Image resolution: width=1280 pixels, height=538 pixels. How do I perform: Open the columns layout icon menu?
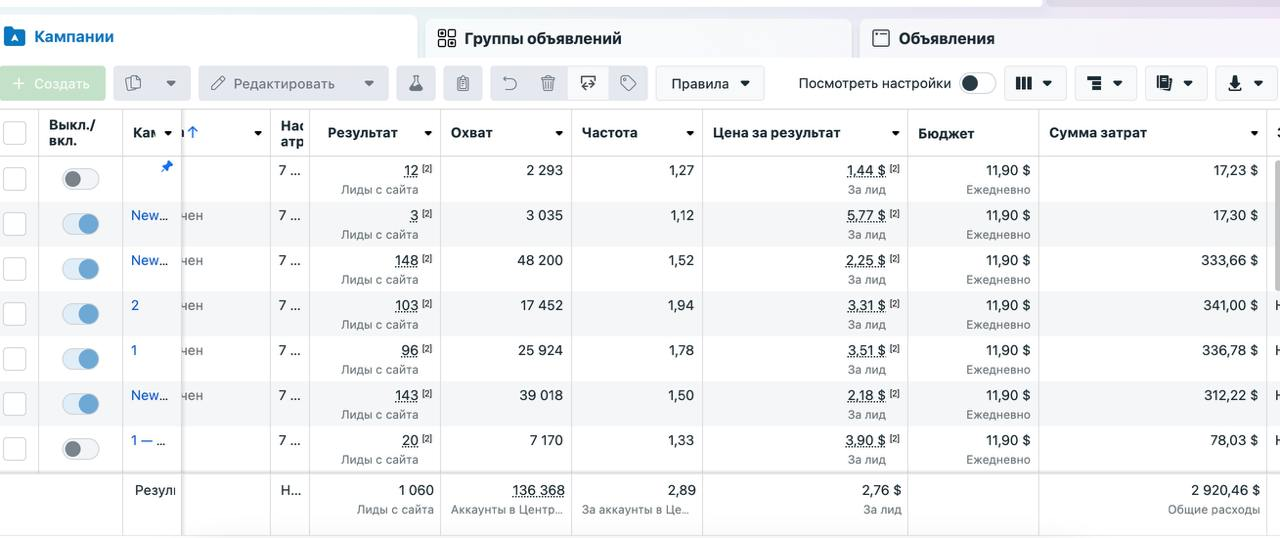tap(1034, 84)
